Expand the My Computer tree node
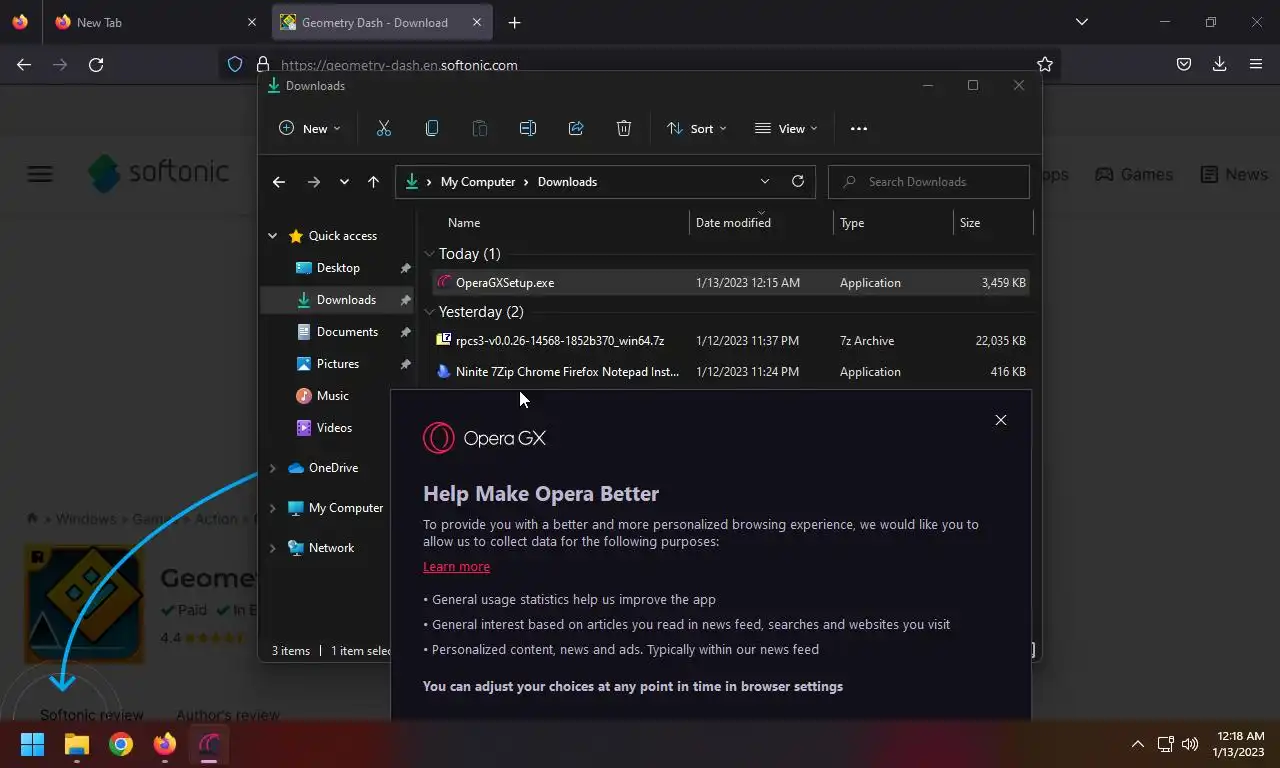Image resolution: width=1280 pixels, height=768 pixels. click(272, 508)
